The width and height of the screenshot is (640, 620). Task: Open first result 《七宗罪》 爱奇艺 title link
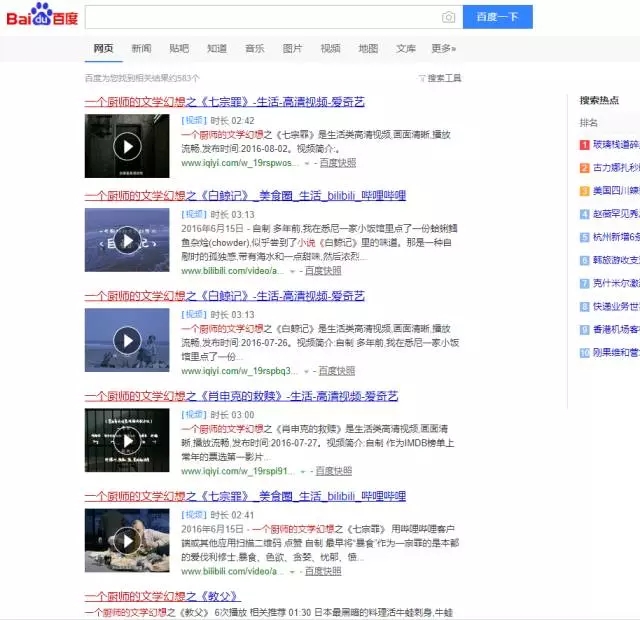click(x=224, y=102)
